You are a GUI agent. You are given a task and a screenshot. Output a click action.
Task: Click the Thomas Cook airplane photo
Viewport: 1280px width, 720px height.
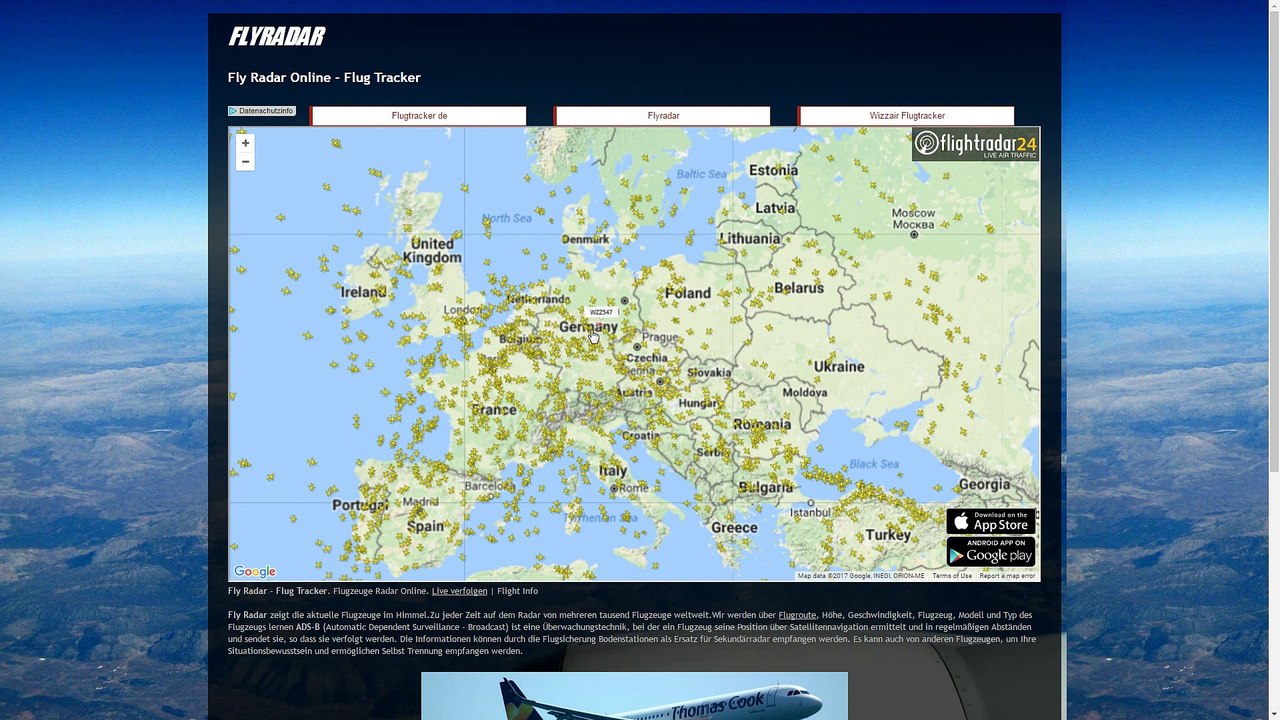point(634,696)
